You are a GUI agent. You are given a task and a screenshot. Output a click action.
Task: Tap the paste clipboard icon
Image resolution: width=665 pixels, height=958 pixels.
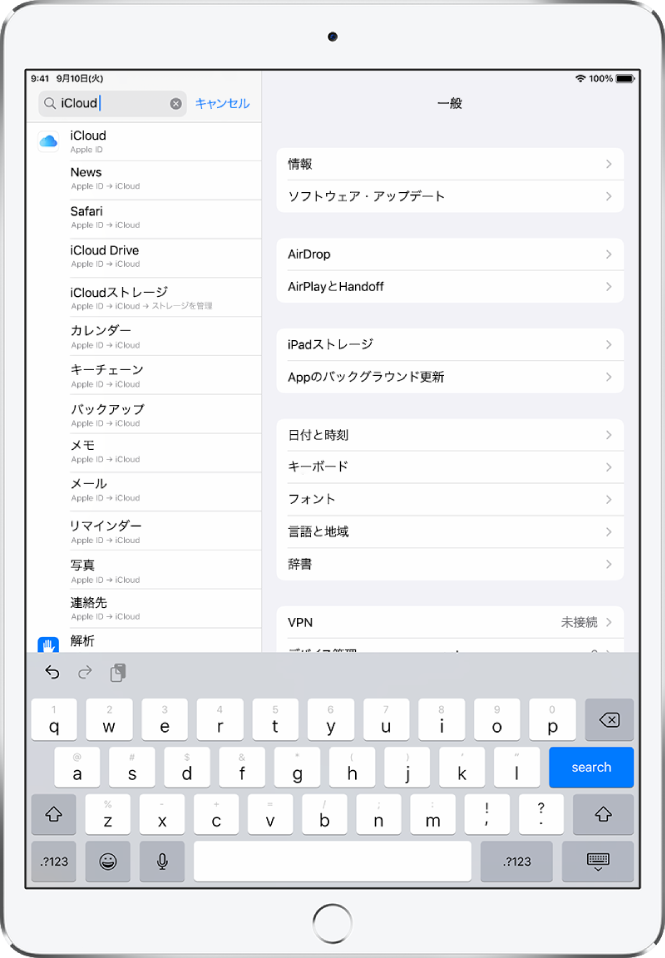118,673
